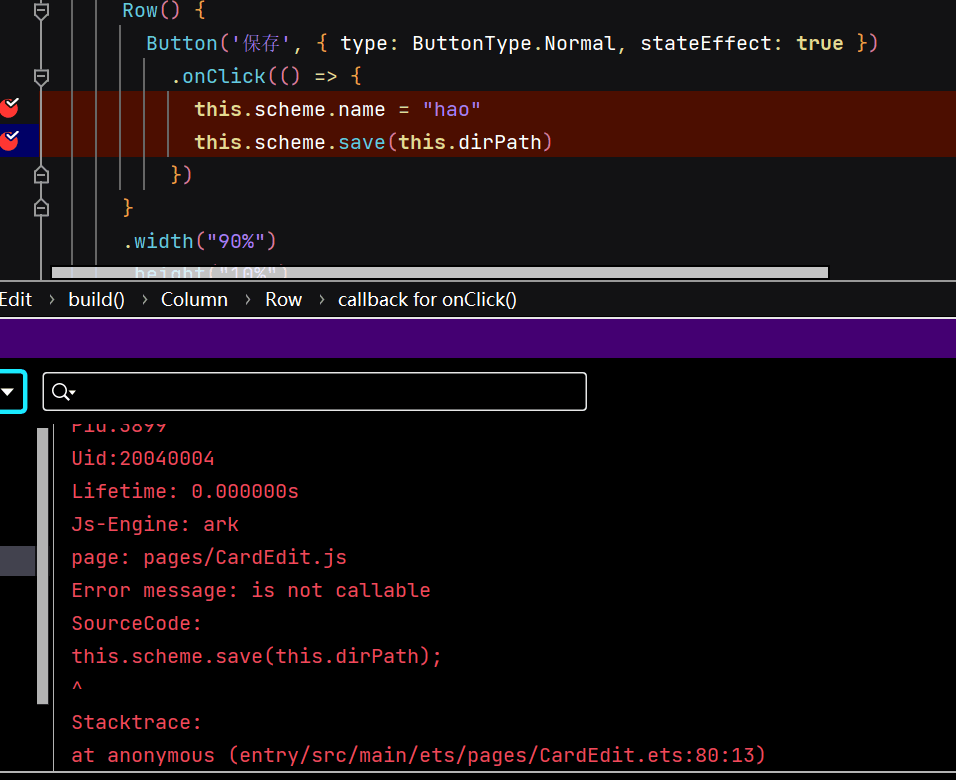This screenshot has height=780, width=956.
Task: Select the Column breadcrumb item
Action: [x=194, y=299]
